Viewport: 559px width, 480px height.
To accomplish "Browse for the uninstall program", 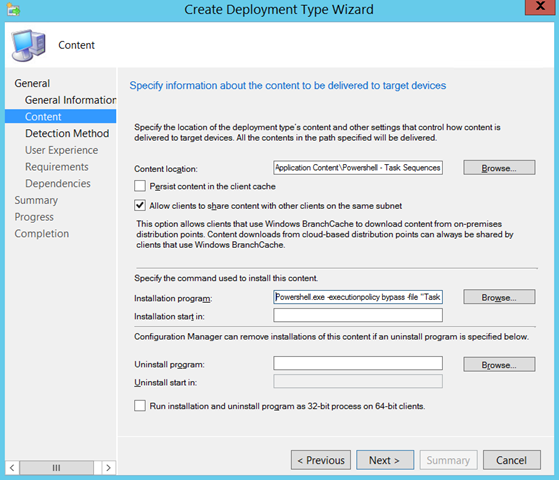I will coord(499,364).
